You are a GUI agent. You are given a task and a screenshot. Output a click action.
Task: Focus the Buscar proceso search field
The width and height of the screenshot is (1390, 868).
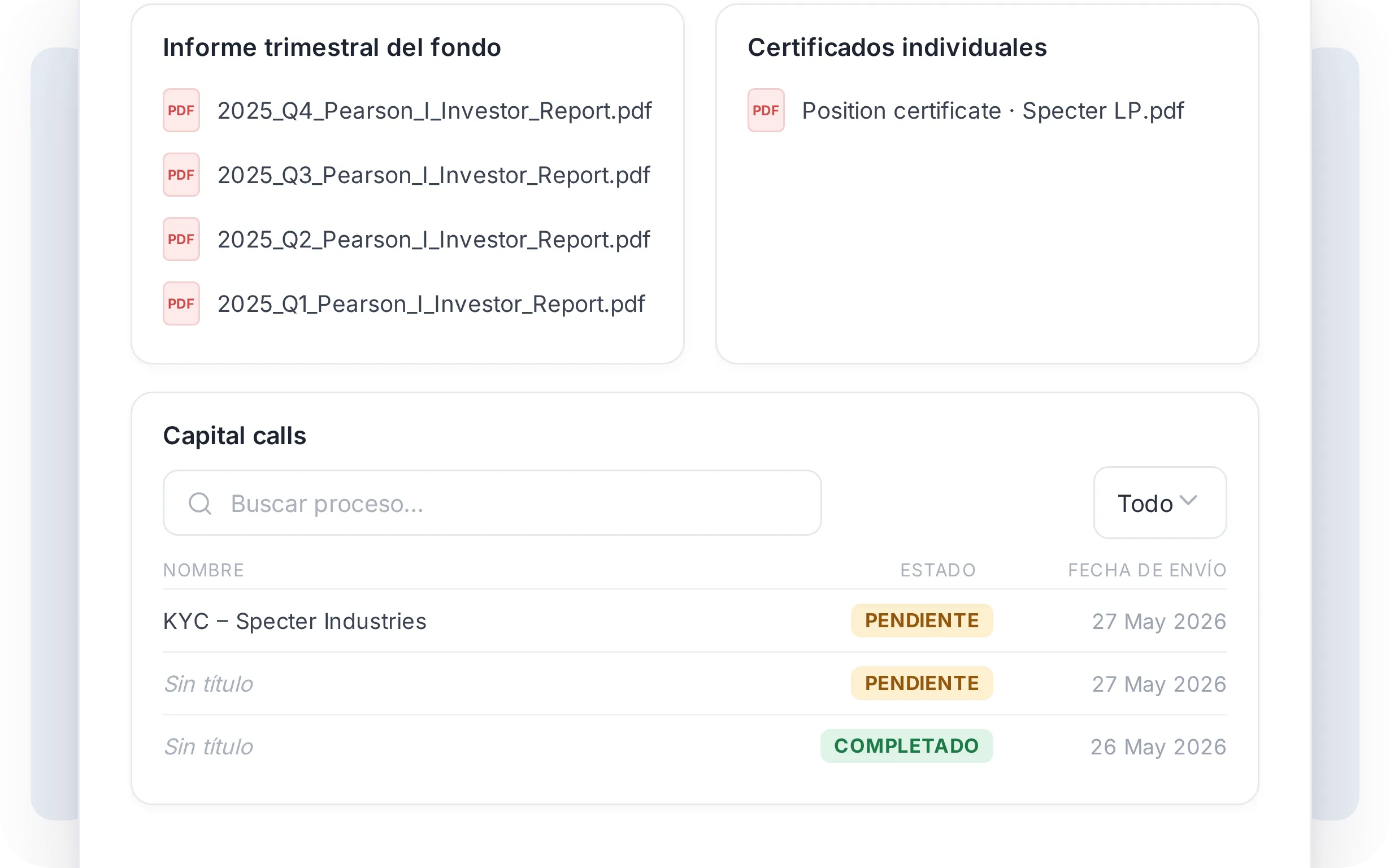tap(492, 503)
